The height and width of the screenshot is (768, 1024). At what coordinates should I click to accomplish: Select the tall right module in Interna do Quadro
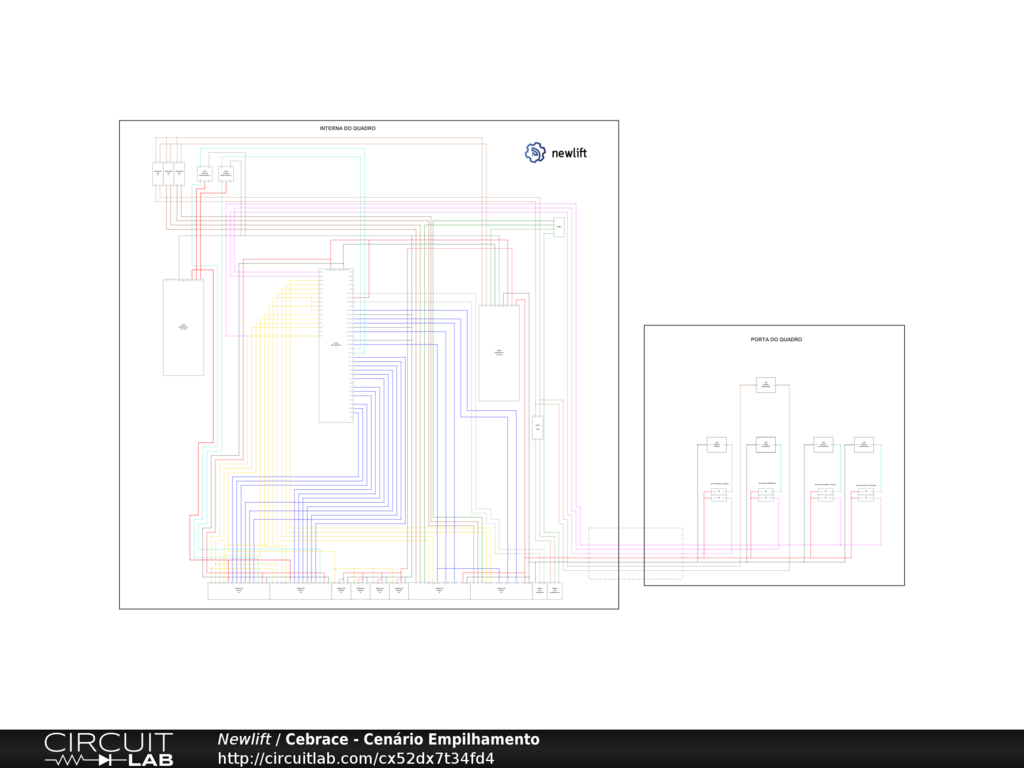(498, 353)
